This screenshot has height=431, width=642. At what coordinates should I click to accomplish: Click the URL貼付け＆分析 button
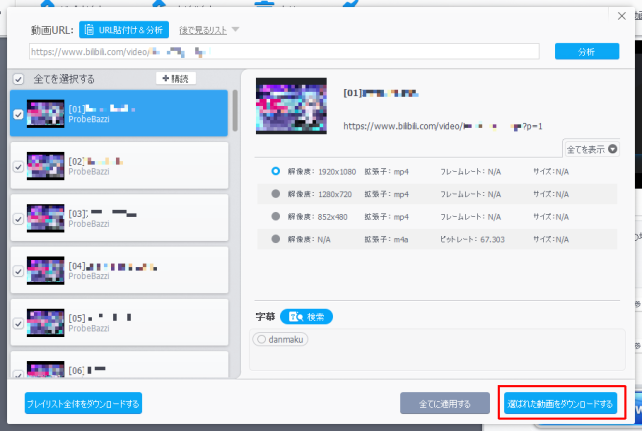coord(124,30)
